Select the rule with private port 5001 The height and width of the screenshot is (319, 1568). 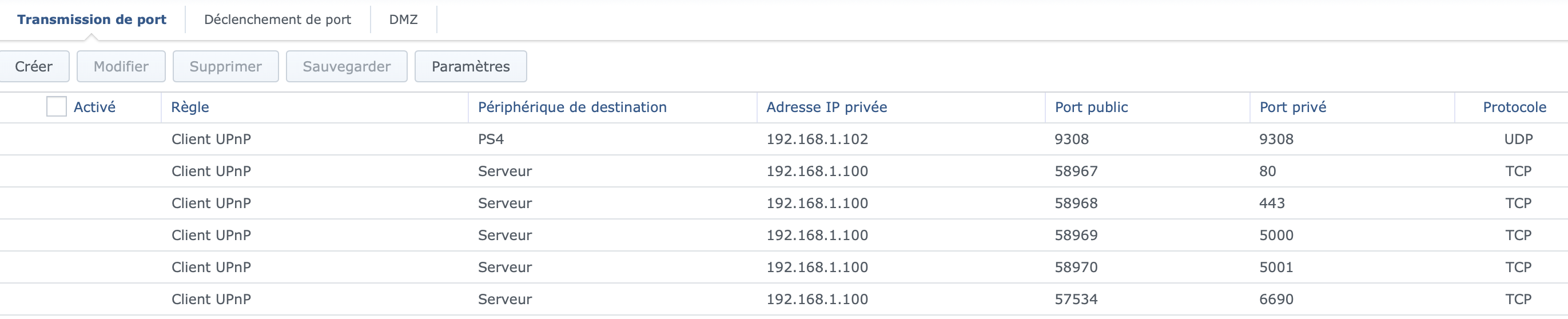(x=1276, y=267)
